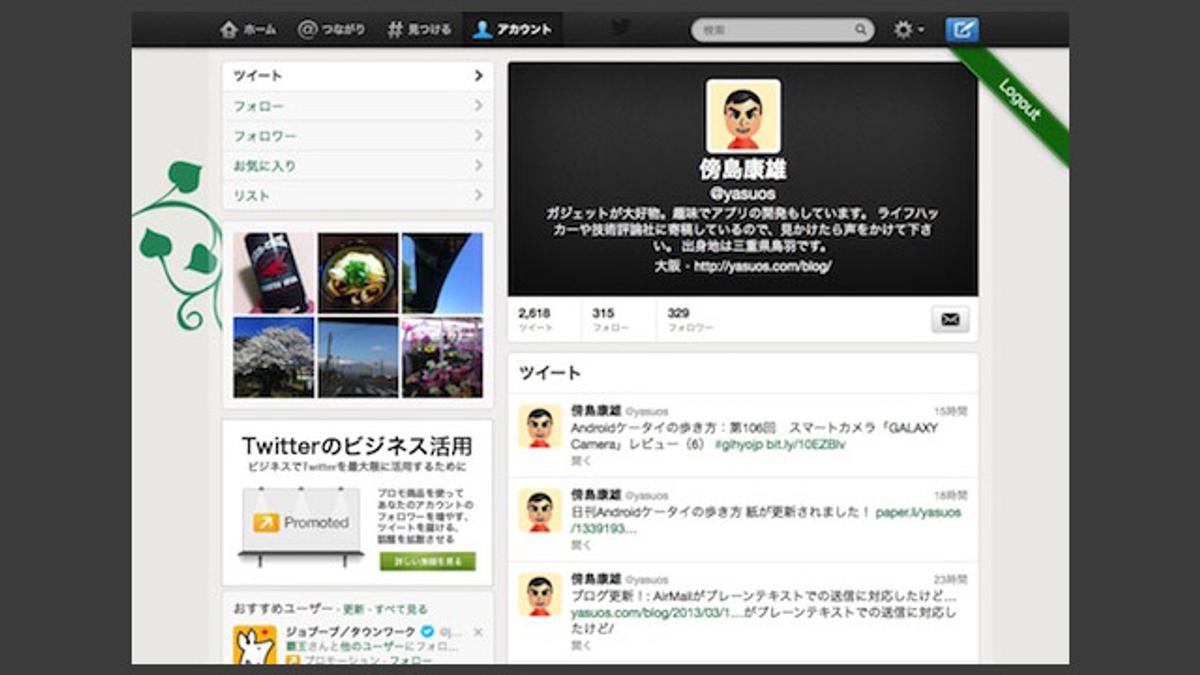Open the blue sky photo thumbnail
1200x675 pixels.
442,273
